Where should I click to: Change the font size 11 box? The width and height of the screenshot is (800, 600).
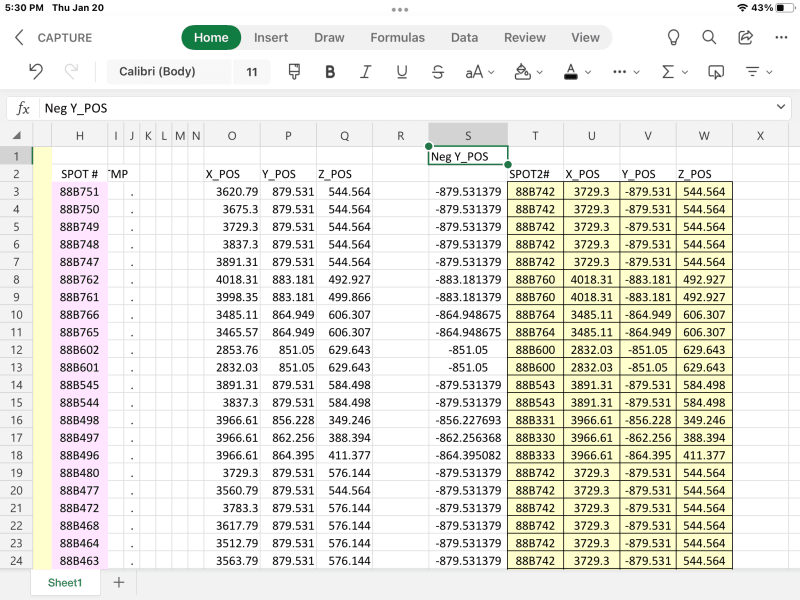pyautogui.click(x=252, y=71)
